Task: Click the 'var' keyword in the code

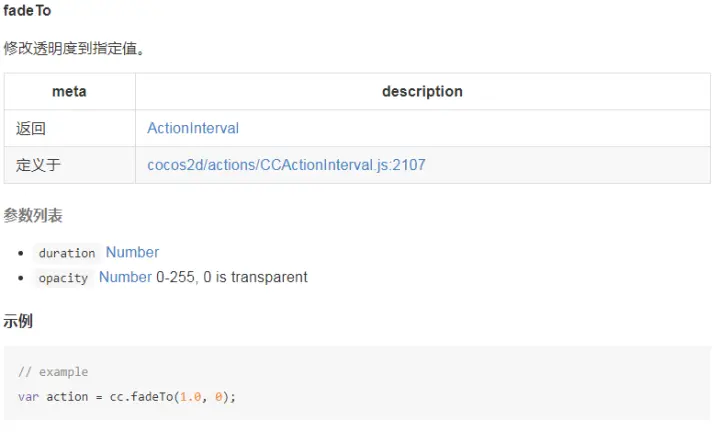Action: point(28,396)
